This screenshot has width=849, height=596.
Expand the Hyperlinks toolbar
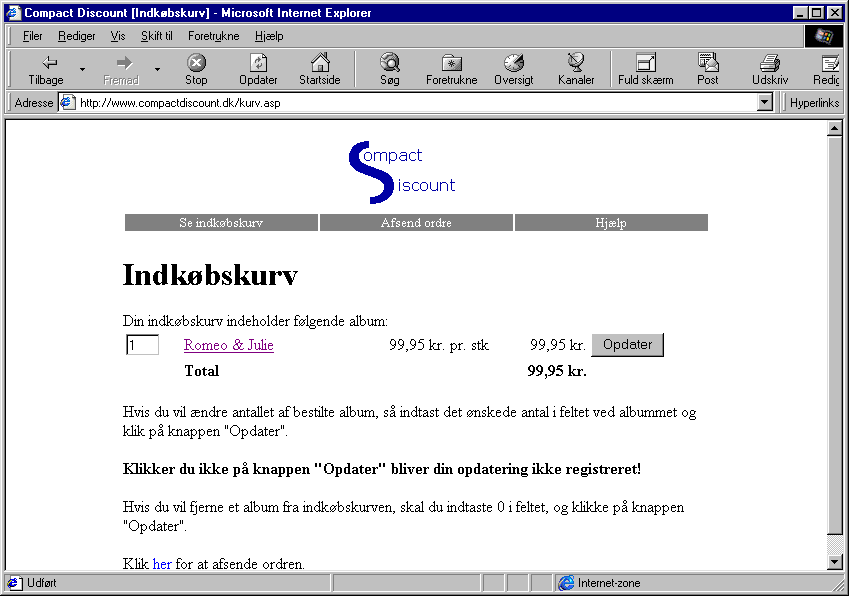[814, 103]
